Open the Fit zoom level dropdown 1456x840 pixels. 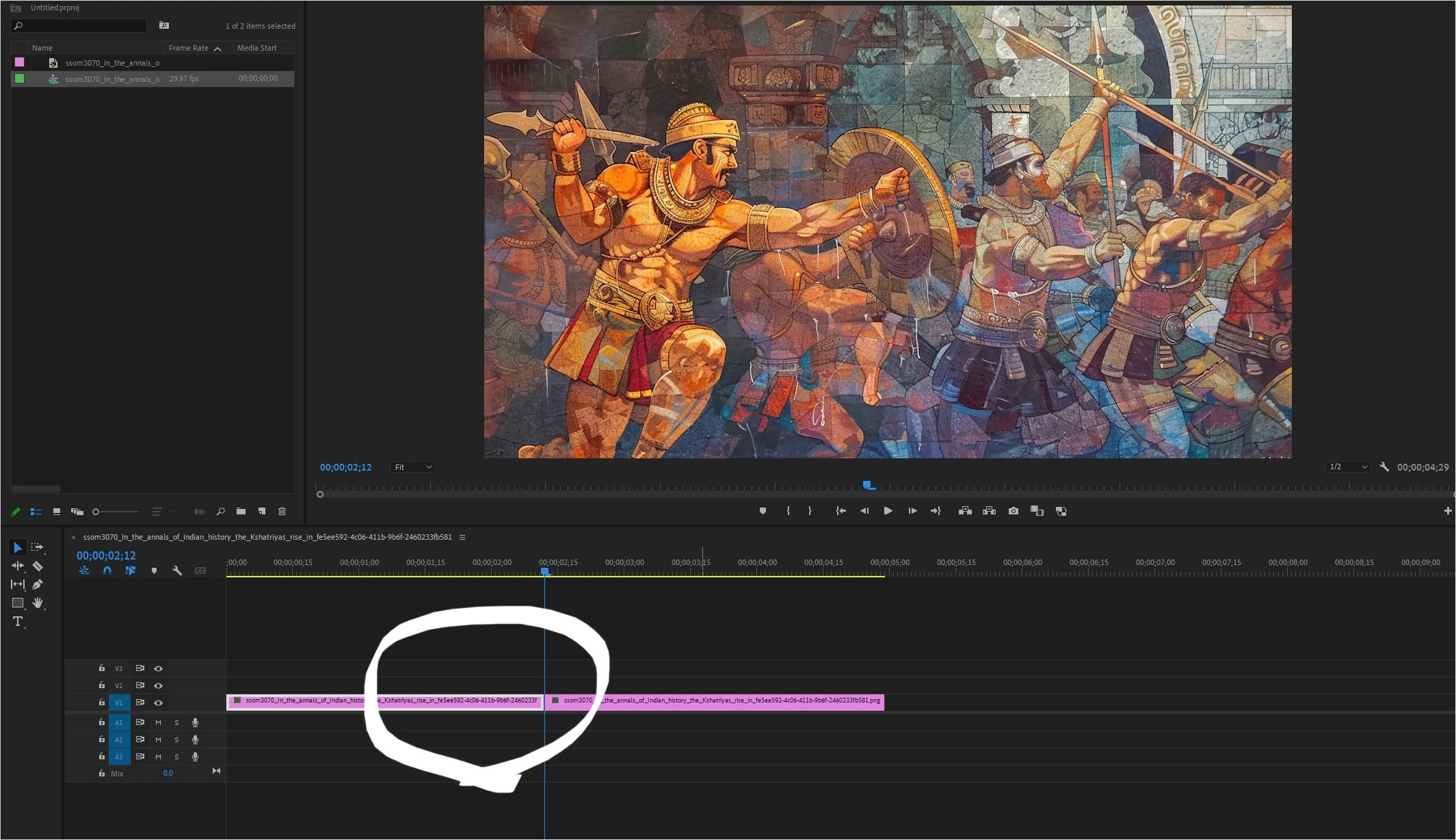tap(412, 467)
